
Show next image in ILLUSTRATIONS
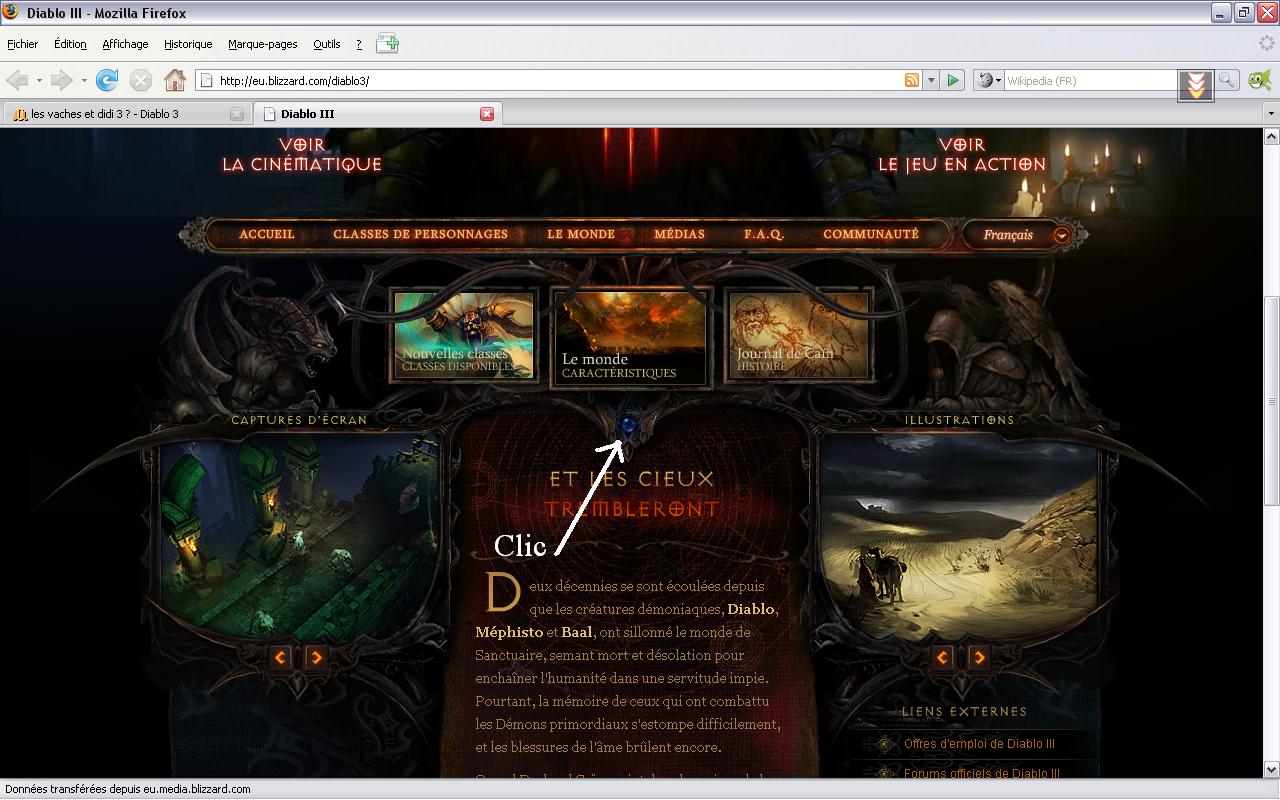click(979, 657)
